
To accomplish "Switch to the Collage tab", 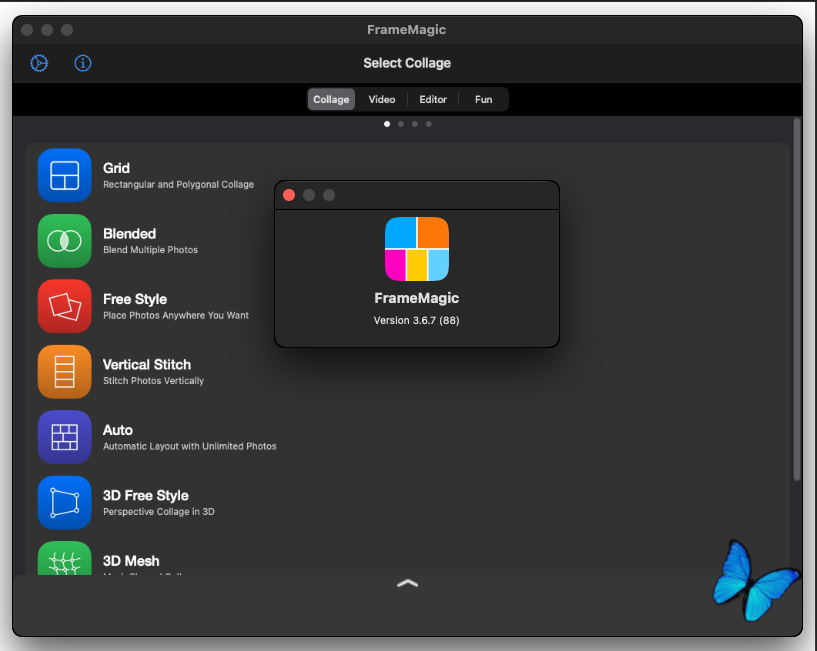I will (331, 99).
